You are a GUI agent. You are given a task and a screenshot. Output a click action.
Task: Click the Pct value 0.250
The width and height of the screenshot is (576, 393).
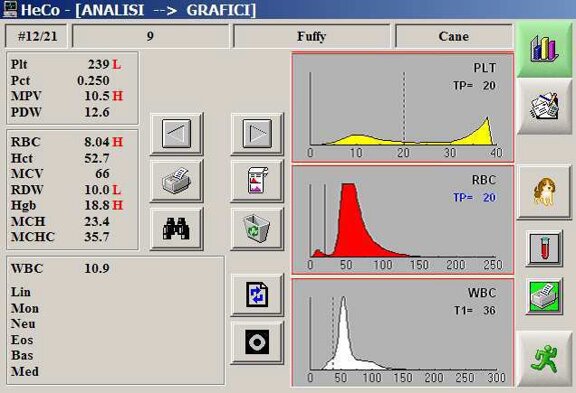tap(93, 80)
